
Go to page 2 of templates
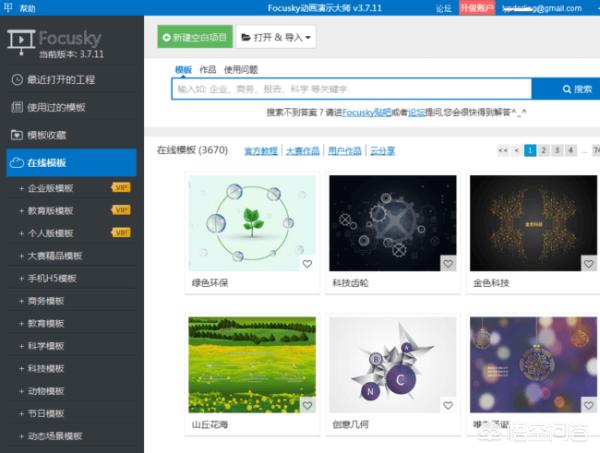click(543, 150)
